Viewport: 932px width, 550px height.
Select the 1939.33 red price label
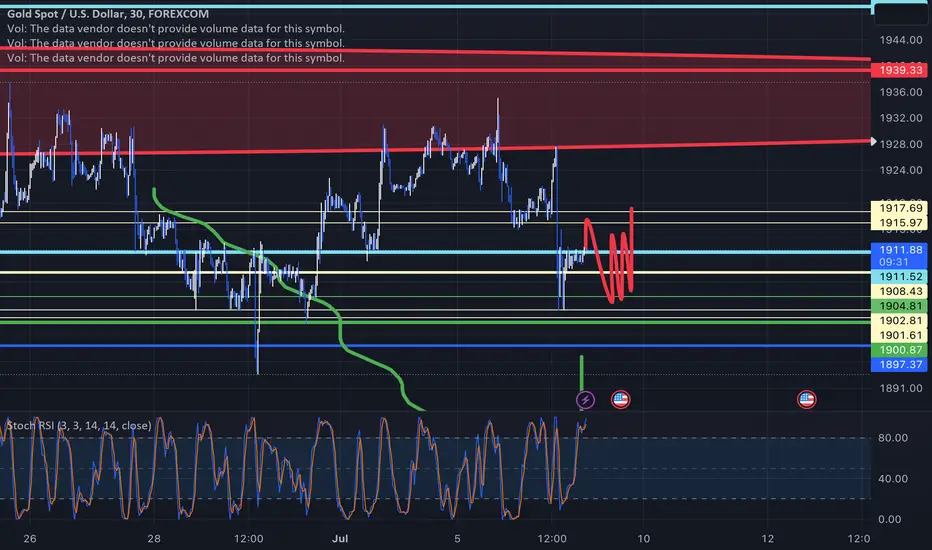point(899,70)
